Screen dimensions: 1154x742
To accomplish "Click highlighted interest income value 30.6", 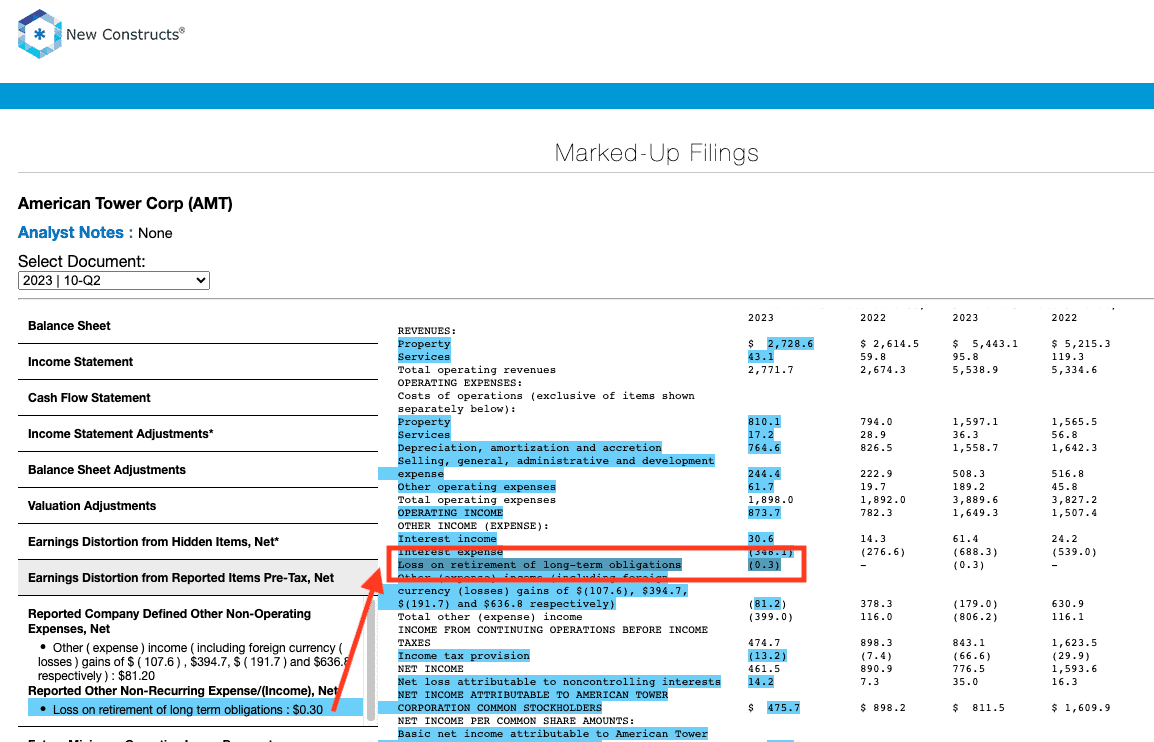I will click(x=761, y=539).
